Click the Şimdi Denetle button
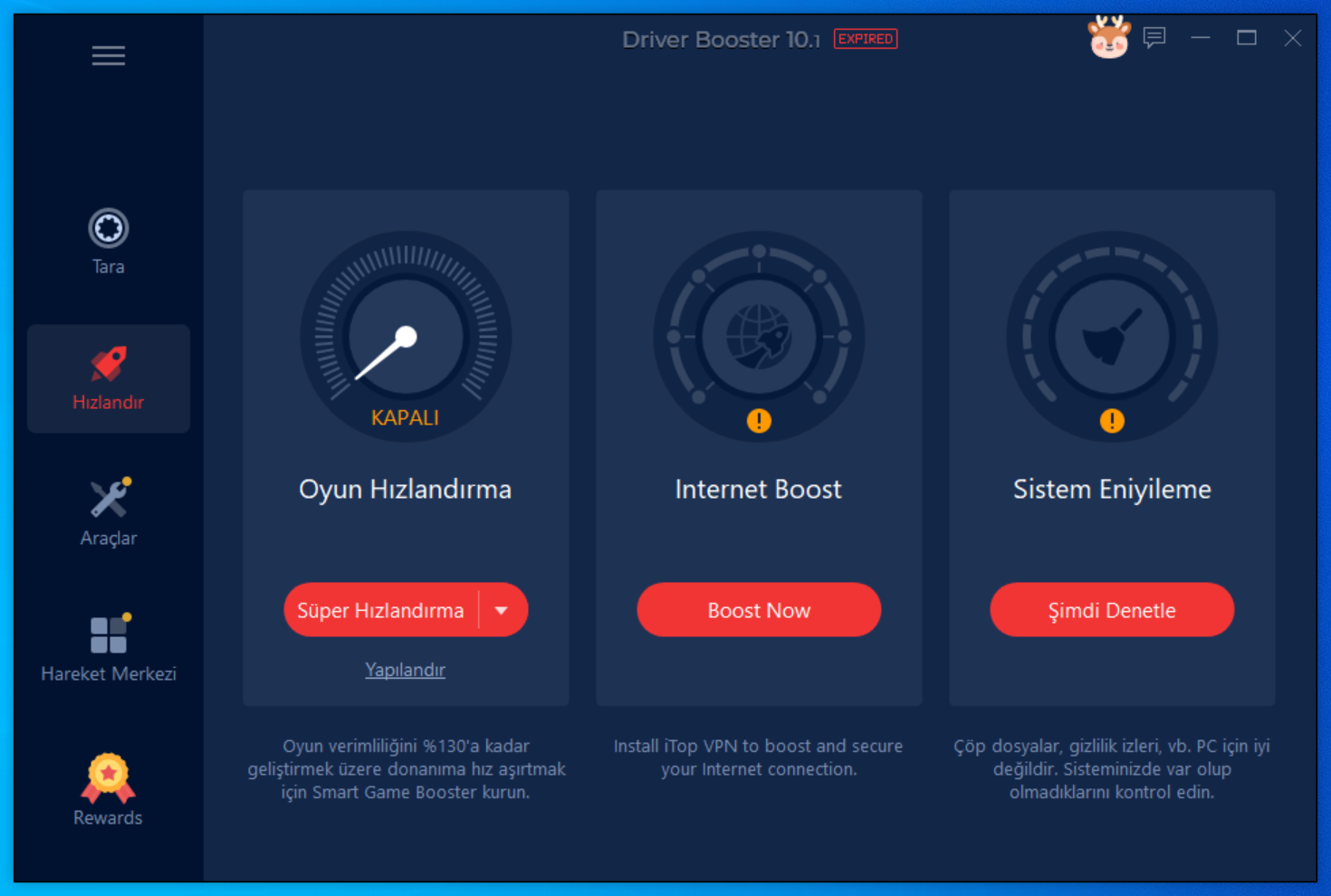Viewport: 1331px width, 896px height. [1112, 610]
